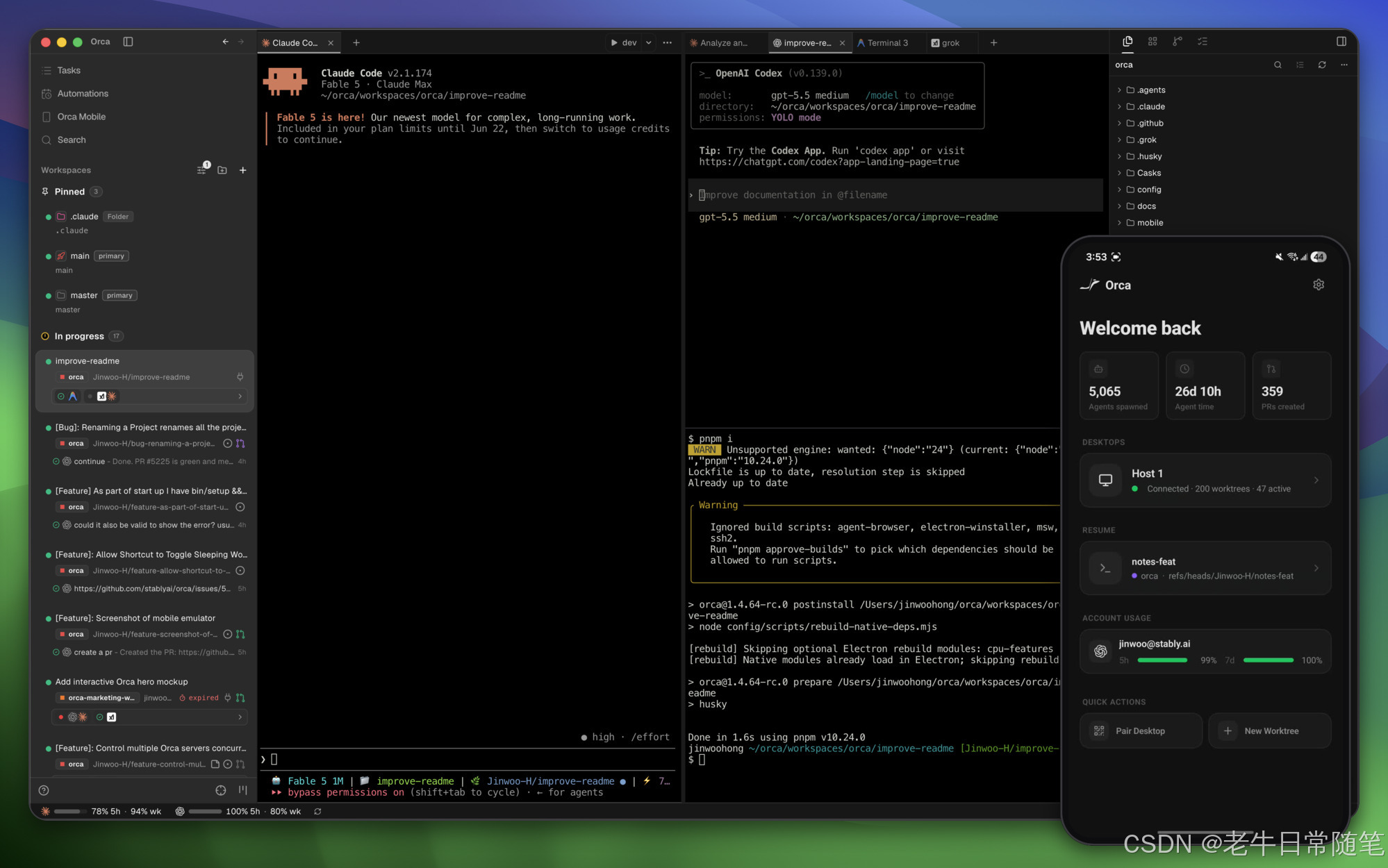
Task: Refresh usage stats in status bar
Action: (x=317, y=811)
